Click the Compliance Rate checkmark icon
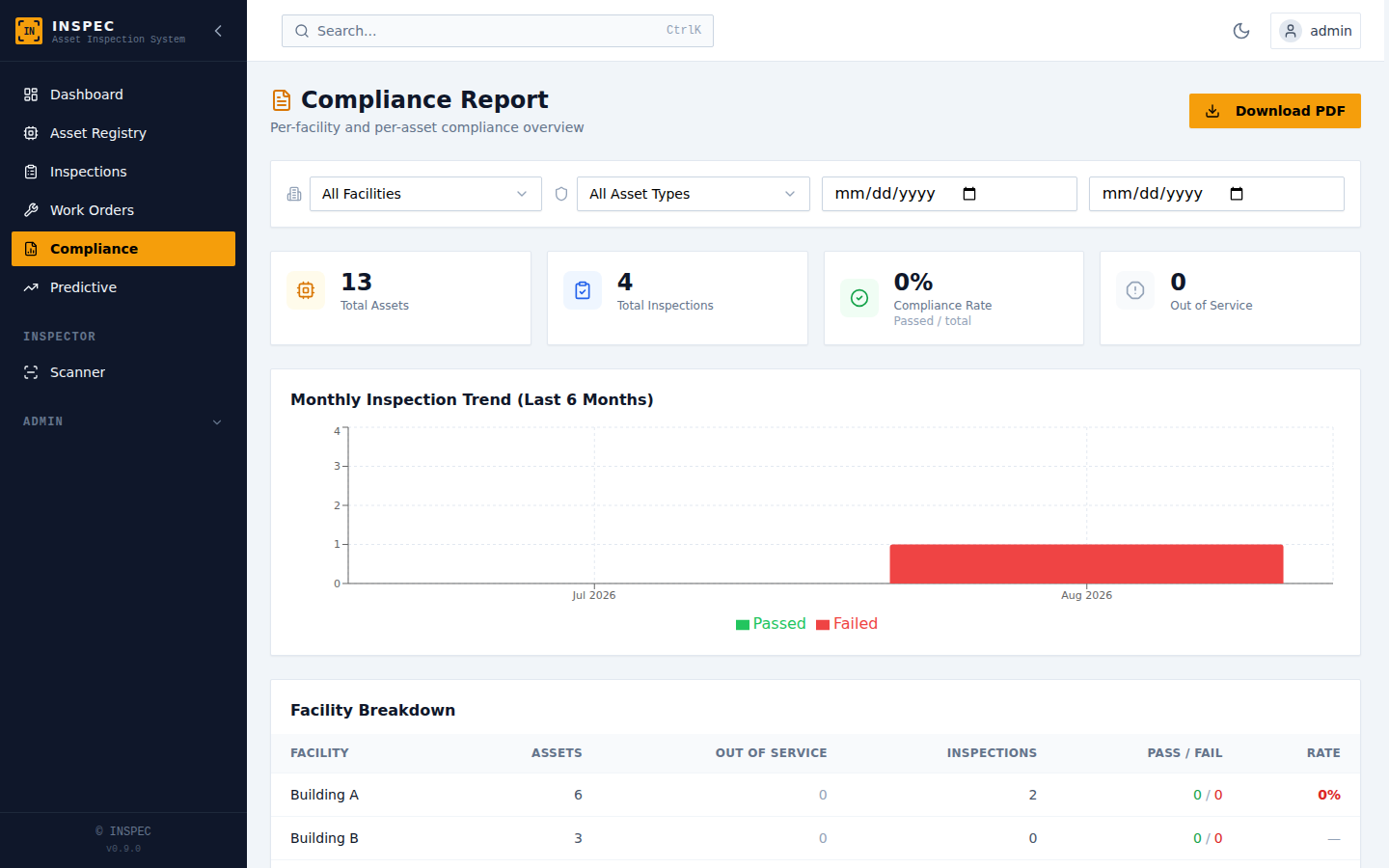Viewport: 1389px width, 868px height. pyautogui.click(x=859, y=298)
